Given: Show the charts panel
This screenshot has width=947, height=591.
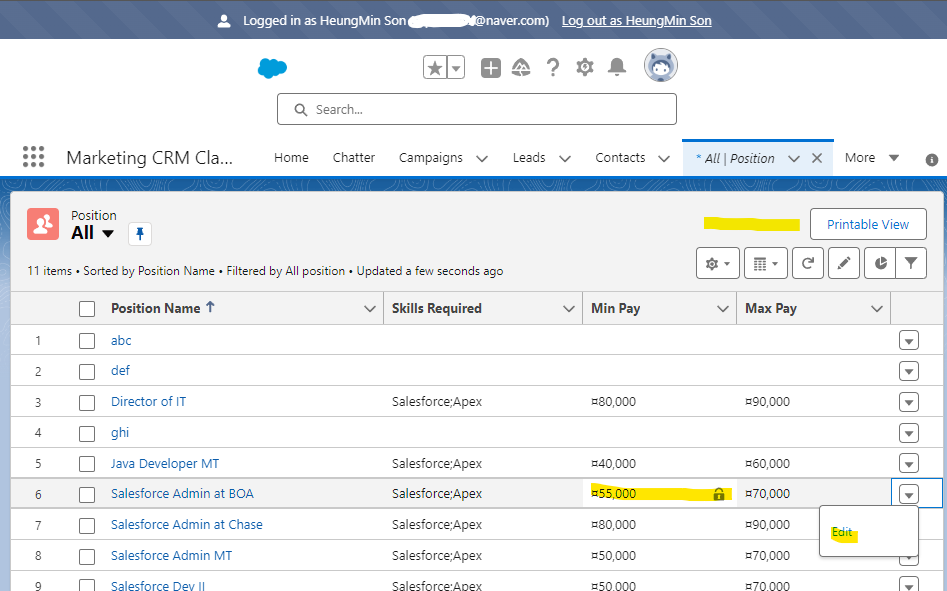Looking at the screenshot, I should click(881, 263).
